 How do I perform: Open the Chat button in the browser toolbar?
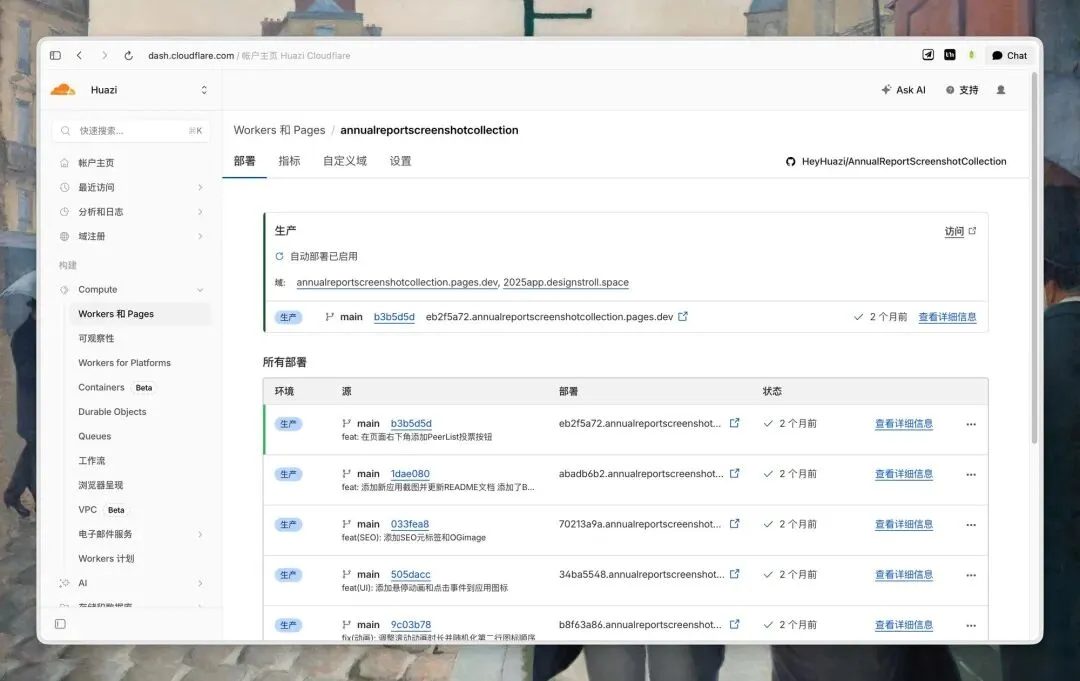(x=1009, y=55)
